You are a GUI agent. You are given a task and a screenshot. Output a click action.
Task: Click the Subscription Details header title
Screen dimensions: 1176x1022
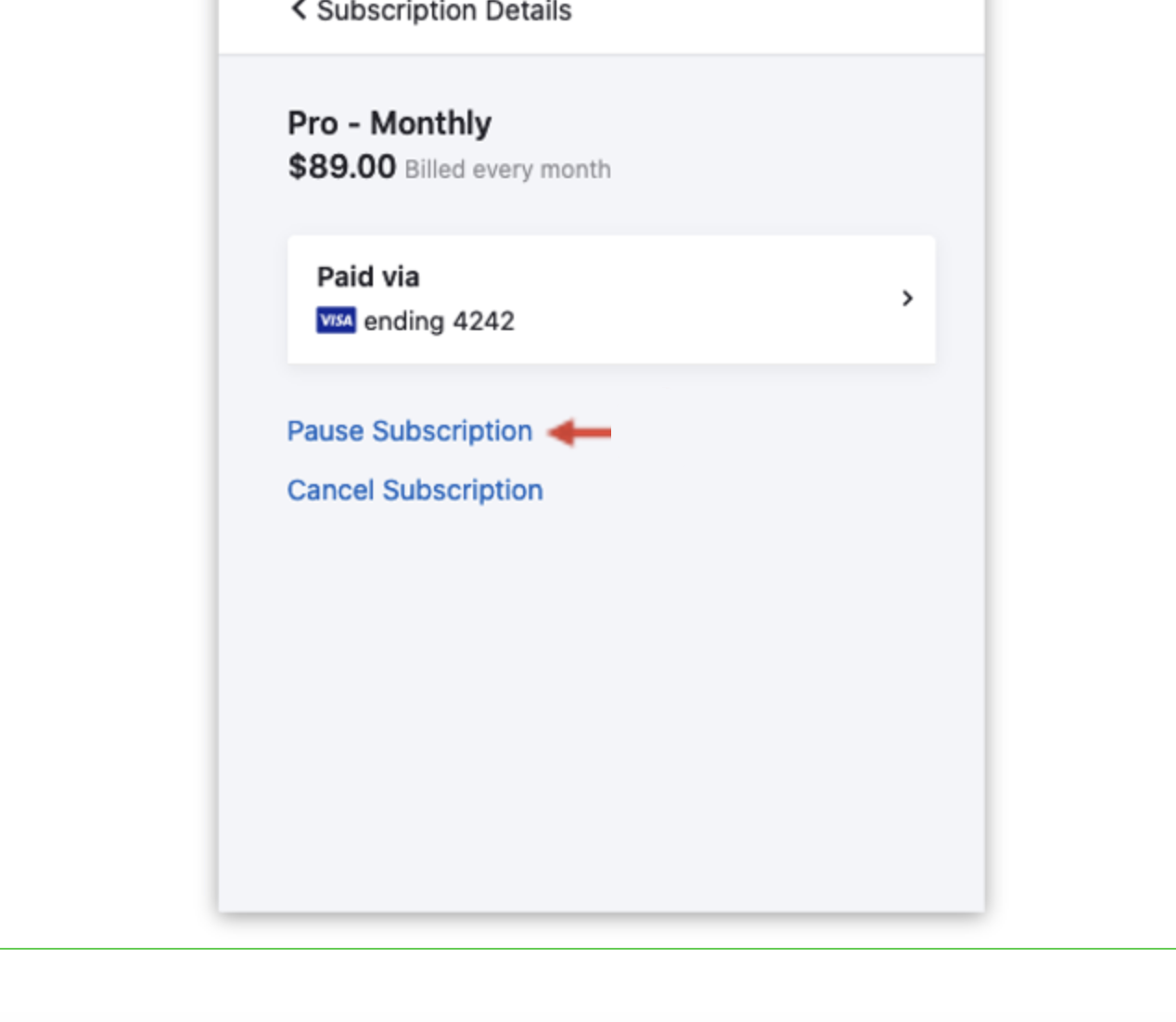pos(444,11)
